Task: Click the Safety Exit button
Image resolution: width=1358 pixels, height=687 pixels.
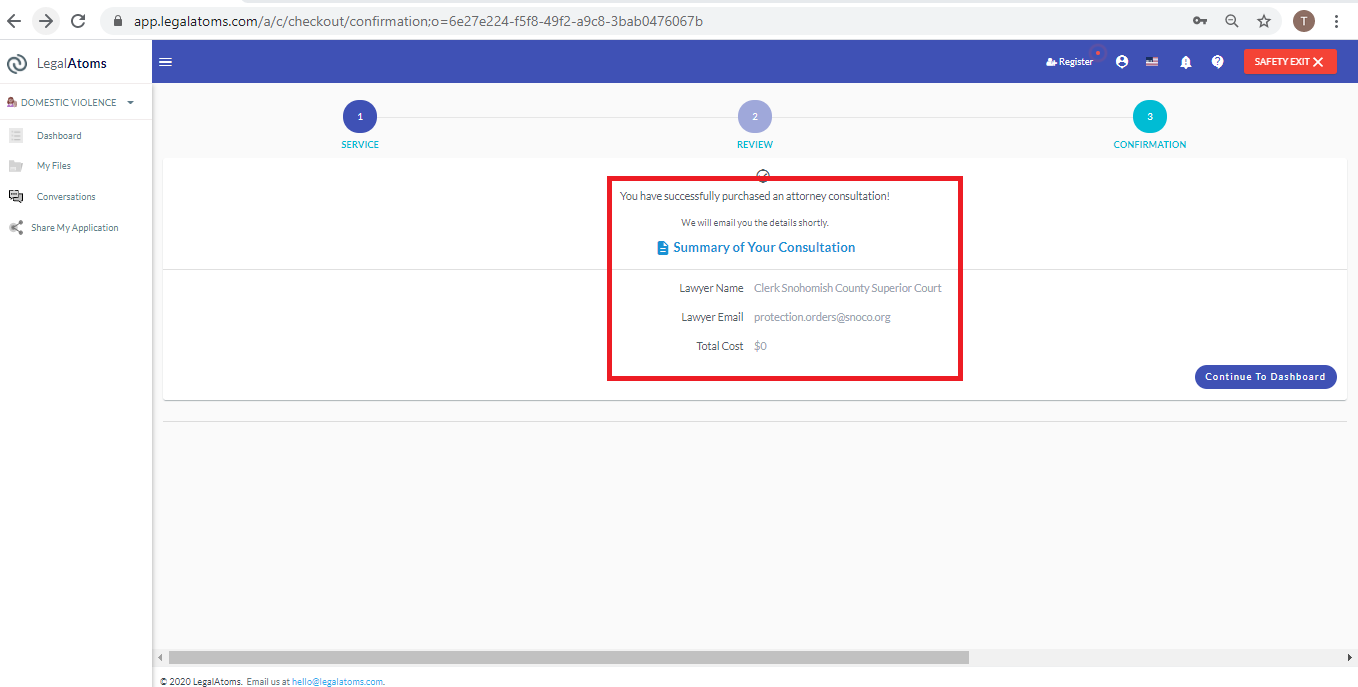Action: coord(1290,62)
